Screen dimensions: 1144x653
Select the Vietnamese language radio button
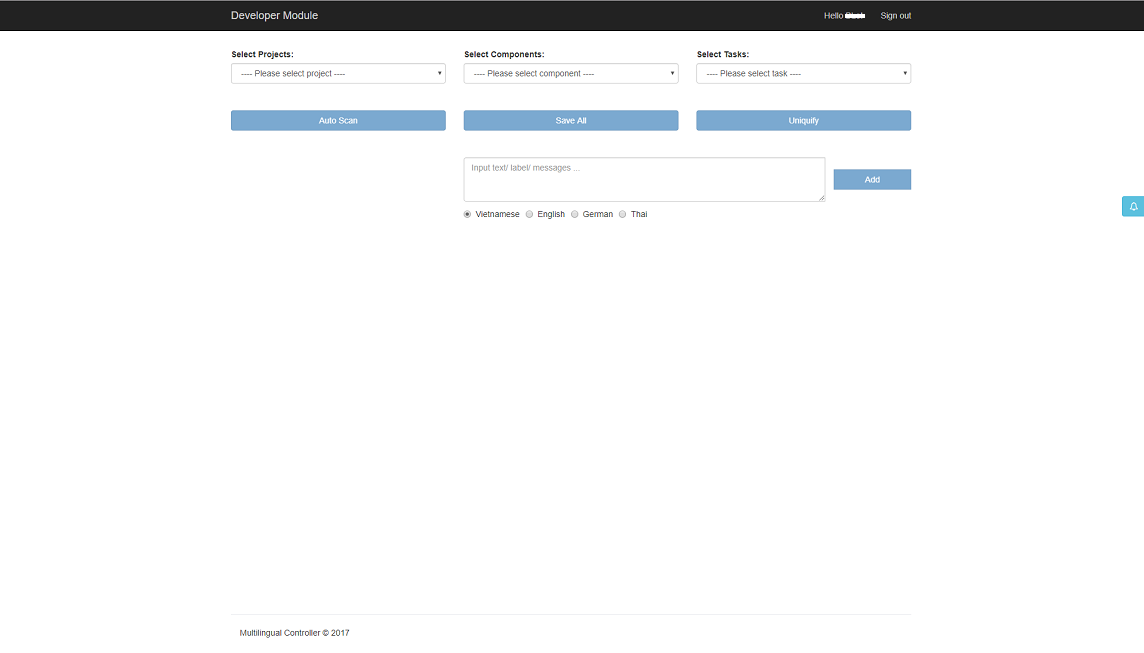(x=467, y=215)
